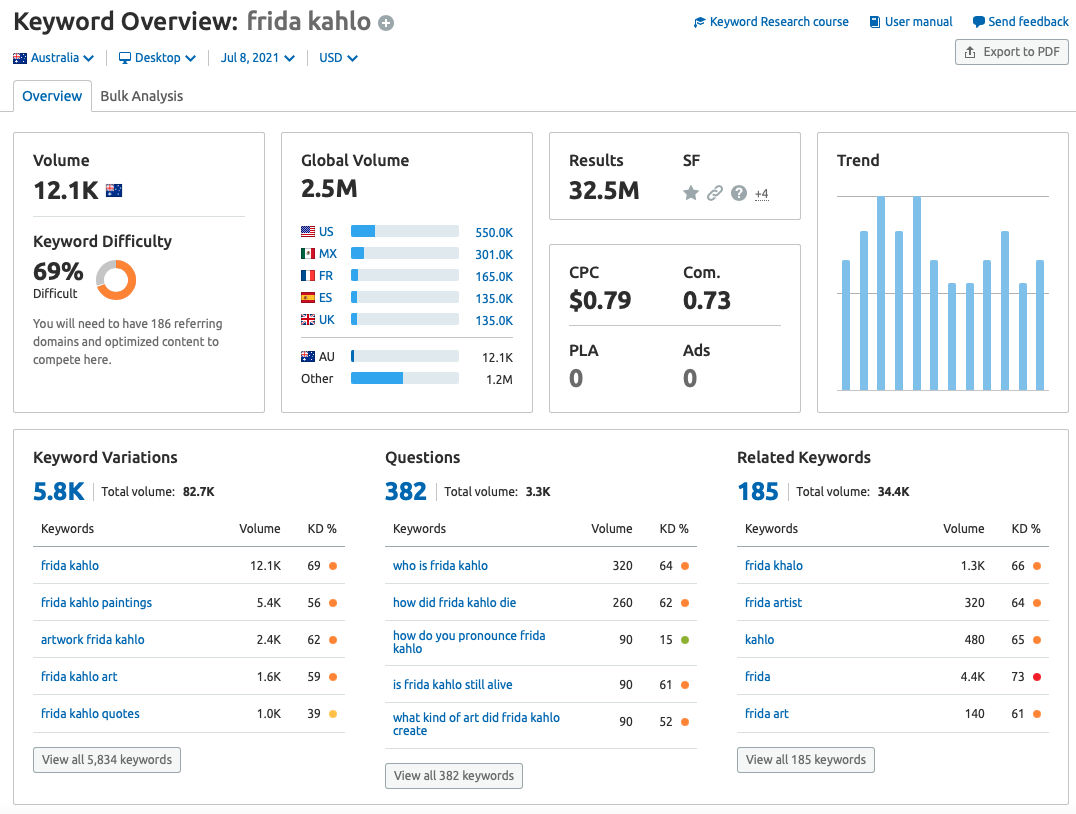Click the Send feedback speech bubble icon
The height and width of the screenshot is (814, 1076).
pos(979,22)
